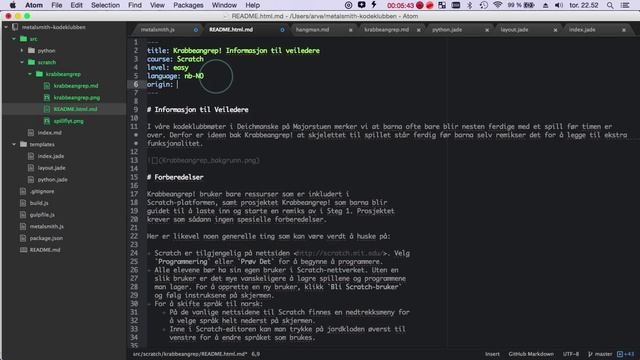This screenshot has width=640, height=360.
Task: Open the root README.md file
Action: [45, 250]
